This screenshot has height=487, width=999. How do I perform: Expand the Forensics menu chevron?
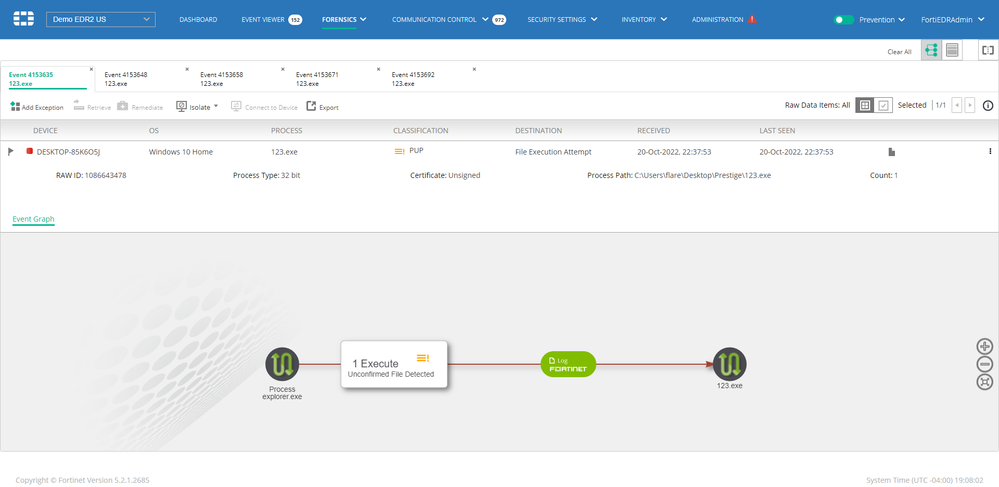tap(363, 19)
